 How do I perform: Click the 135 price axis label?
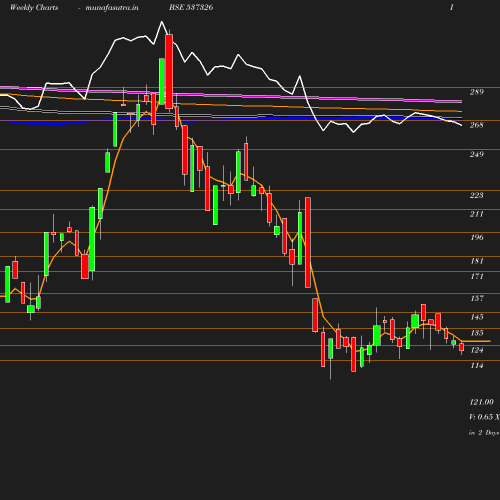[x=477, y=333]
